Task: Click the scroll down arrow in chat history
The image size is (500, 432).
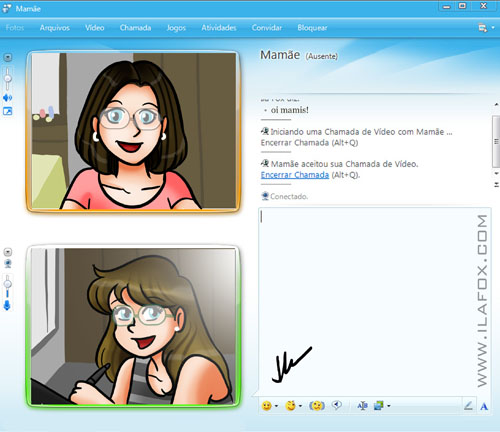Action: coord(496,174)
